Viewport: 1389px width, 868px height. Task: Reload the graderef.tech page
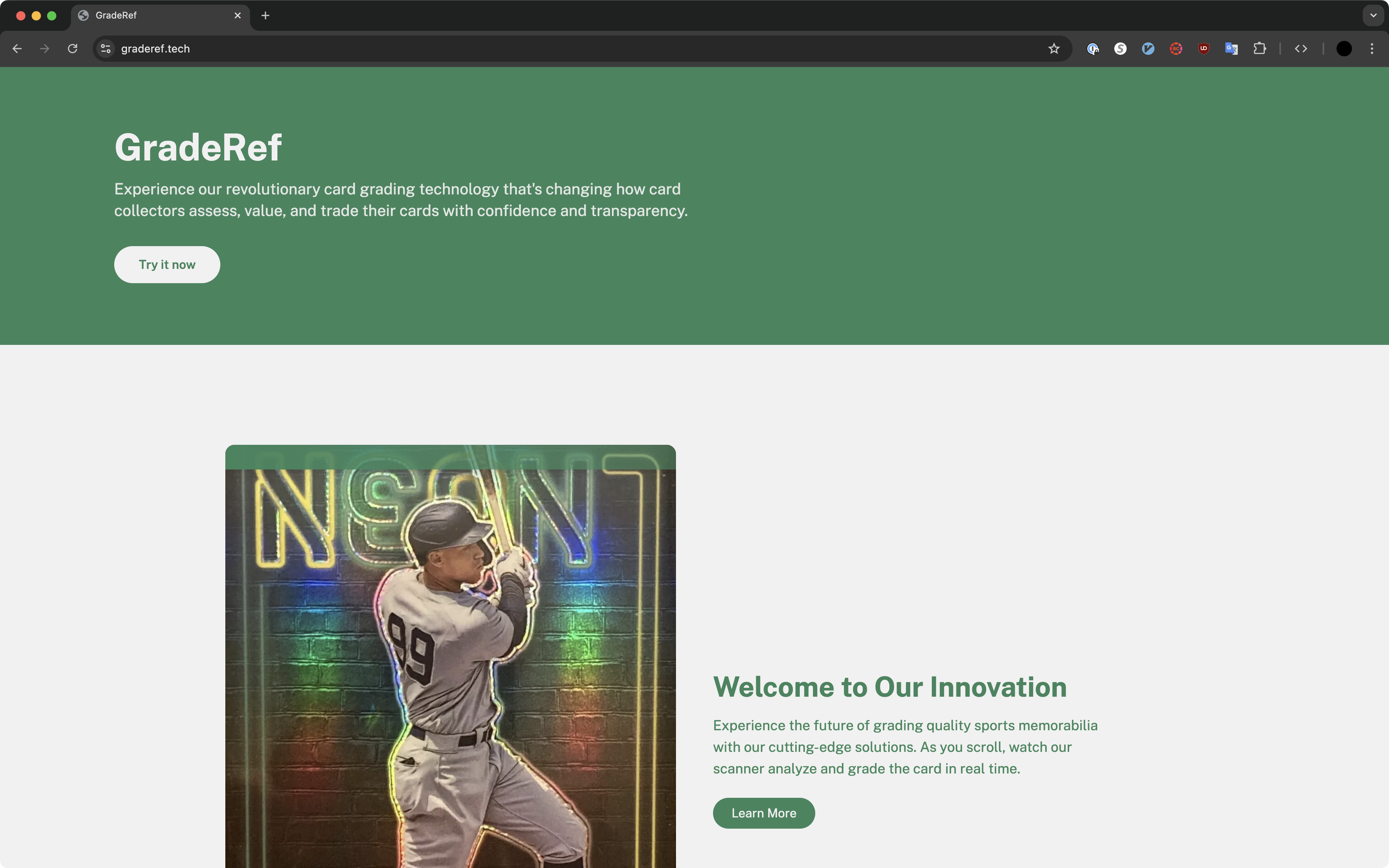pyautogui.click(x=72, y=49)
